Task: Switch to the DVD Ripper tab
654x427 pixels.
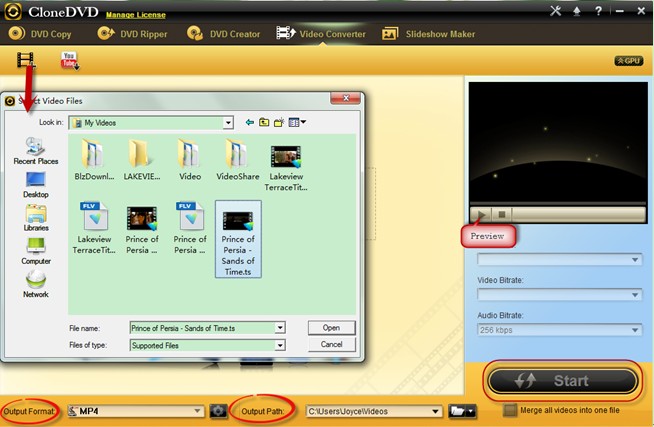Action: click(x=132, y=34)
